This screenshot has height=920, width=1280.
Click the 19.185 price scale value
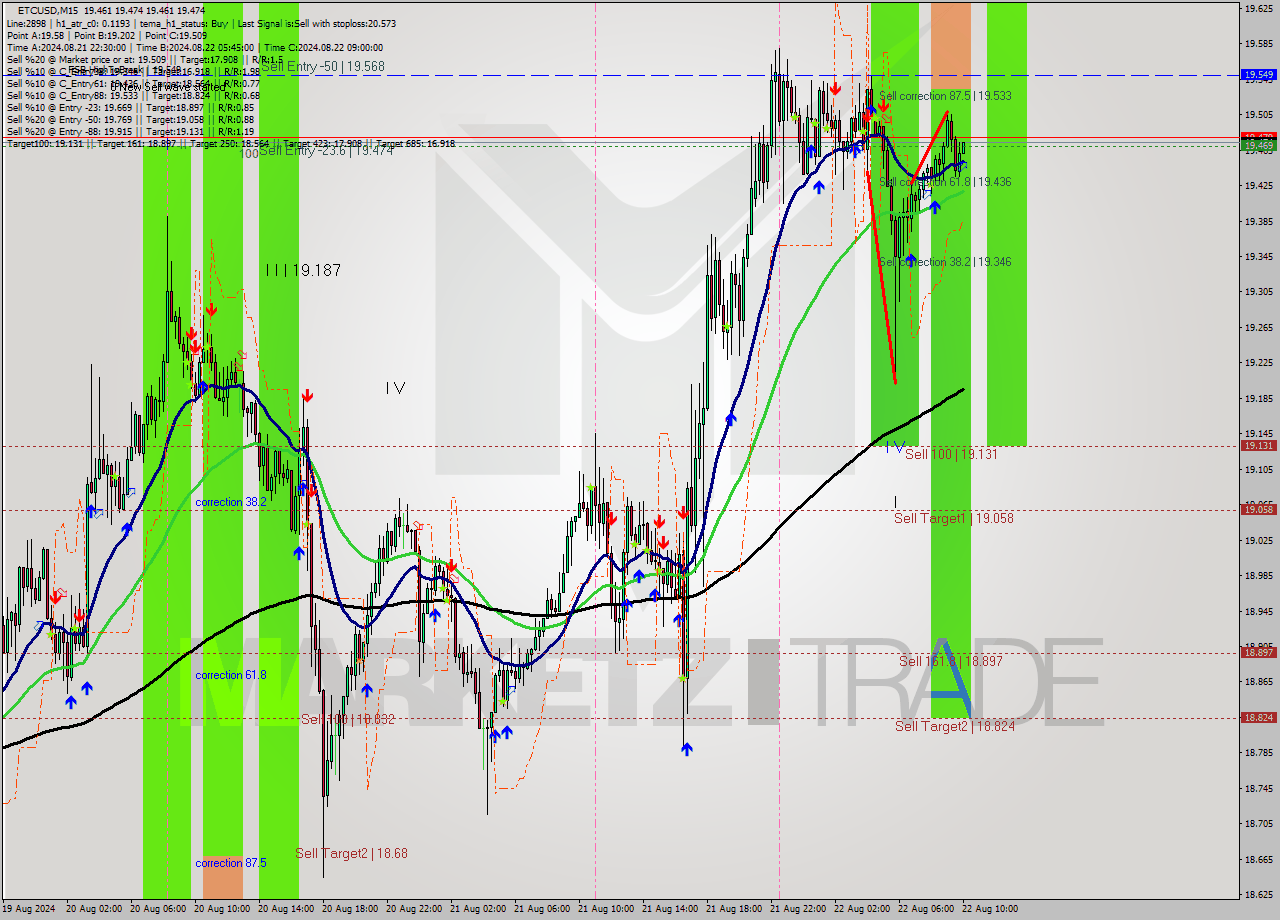(1258, 399)
